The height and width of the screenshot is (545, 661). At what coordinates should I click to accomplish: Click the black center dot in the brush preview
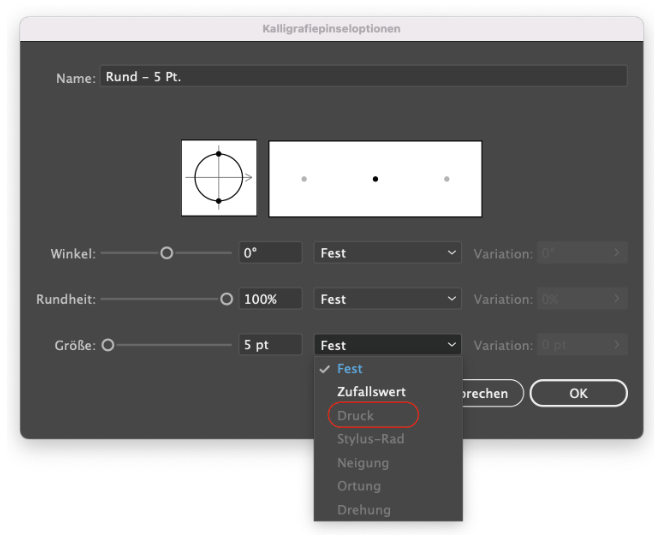(x=375, y=179)
